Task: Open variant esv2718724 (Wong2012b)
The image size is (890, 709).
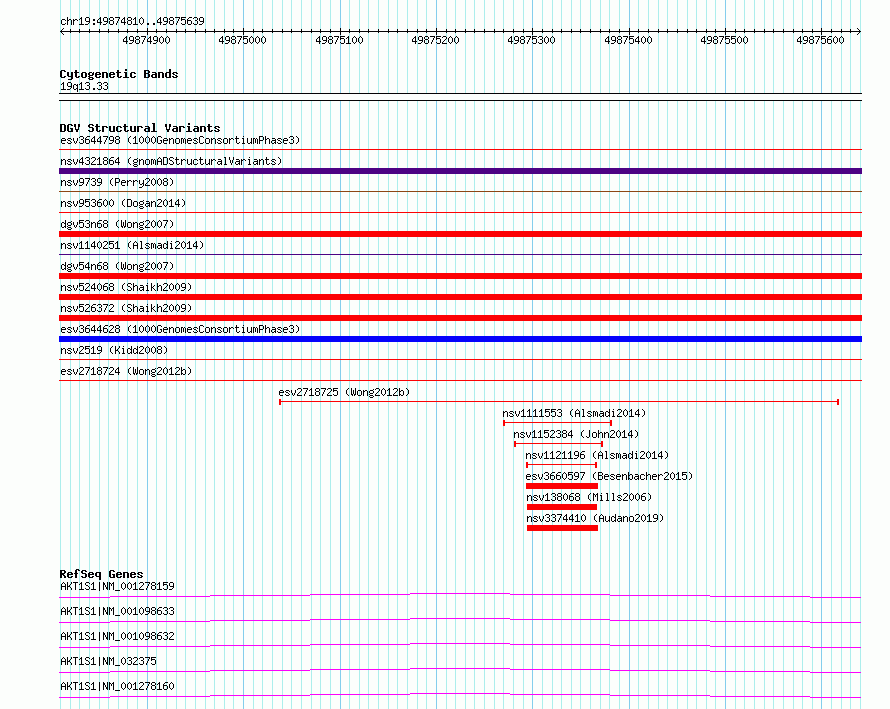Action: tap(126, 371)
